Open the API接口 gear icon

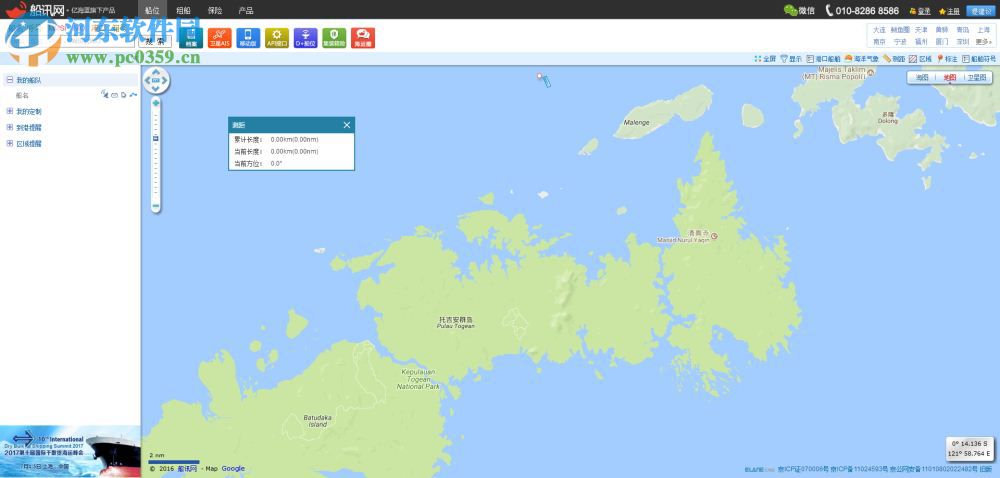point(277,38)
